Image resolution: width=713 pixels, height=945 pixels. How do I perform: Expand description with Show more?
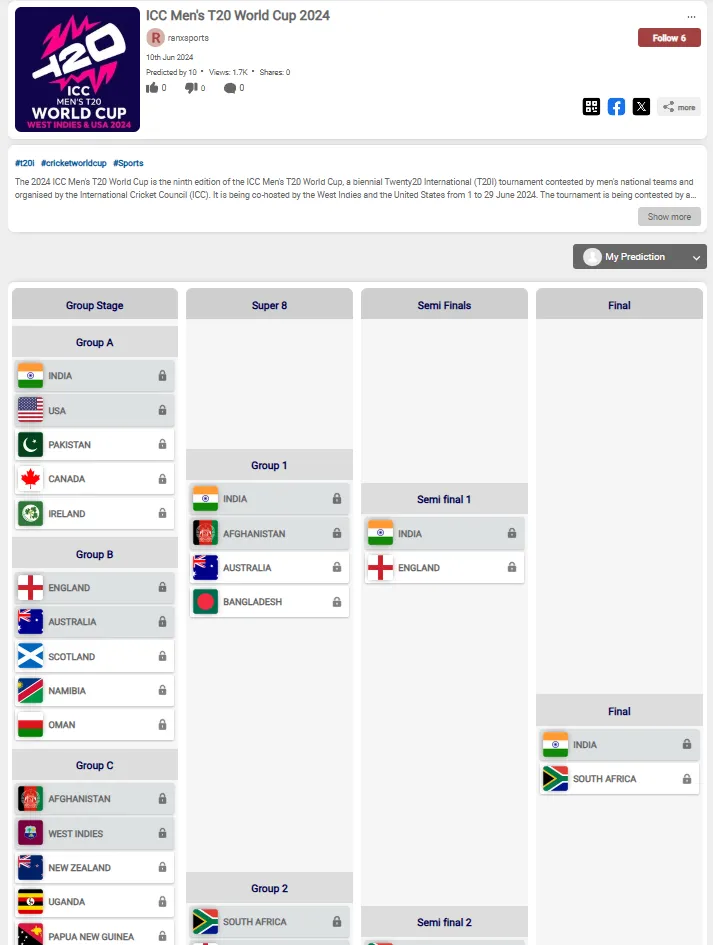669,217
